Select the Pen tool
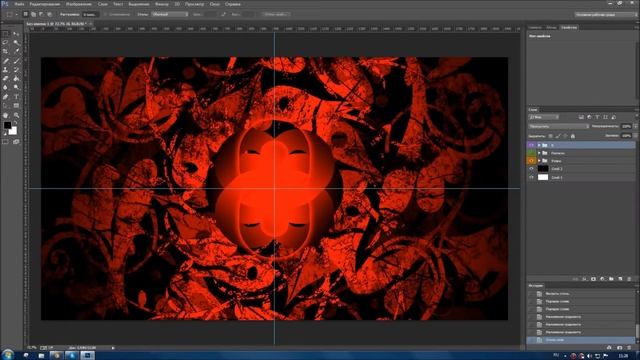Viewport: 640px width, 360px height. (5, 97)
